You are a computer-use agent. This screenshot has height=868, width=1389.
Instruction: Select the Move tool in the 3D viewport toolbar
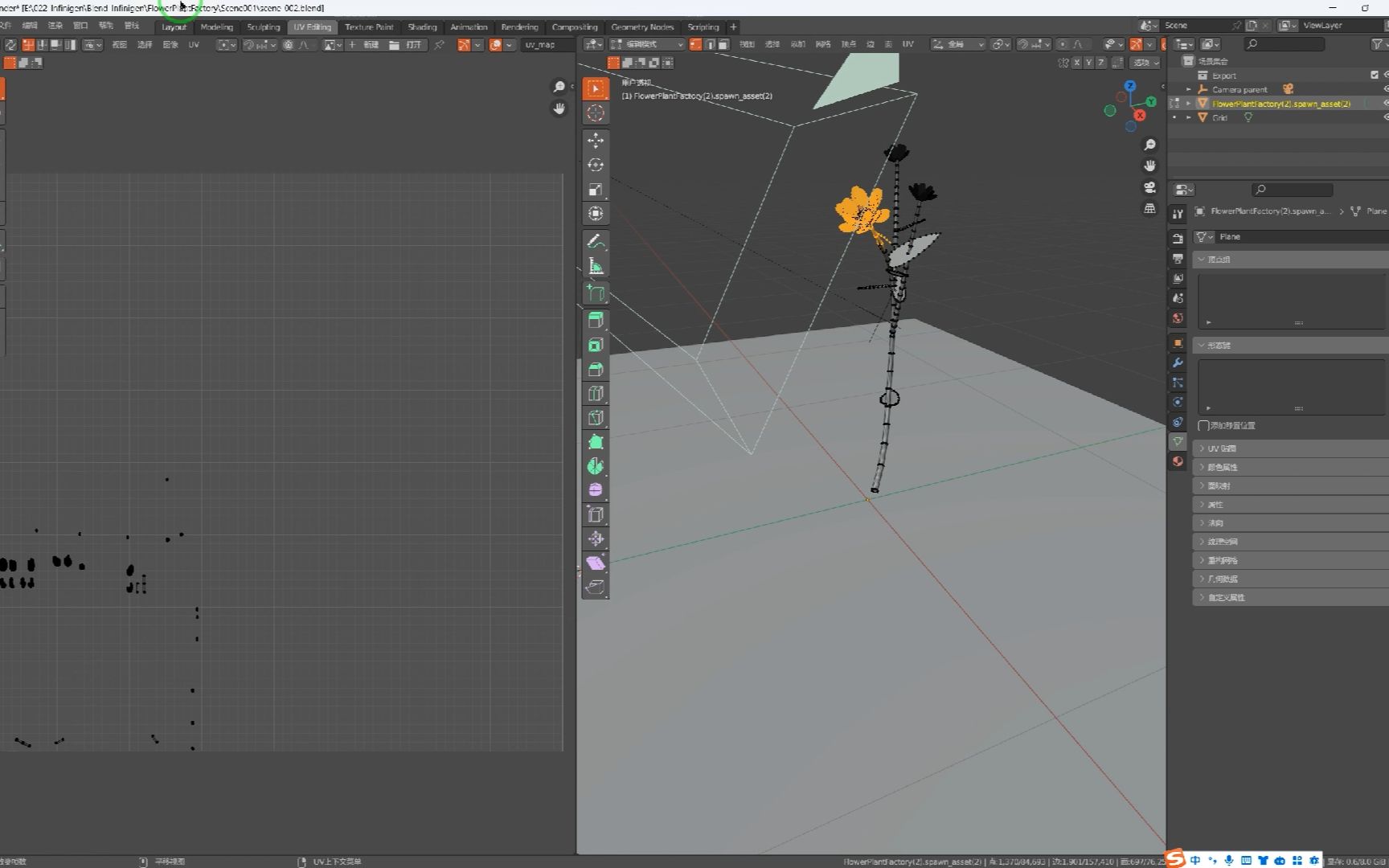pos(596,140)
